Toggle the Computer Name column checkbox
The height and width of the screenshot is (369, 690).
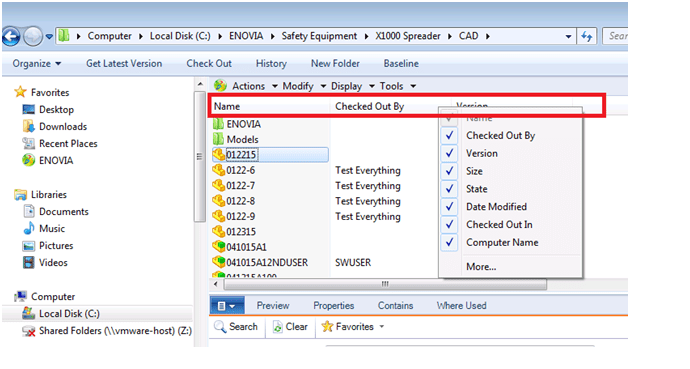449,242
